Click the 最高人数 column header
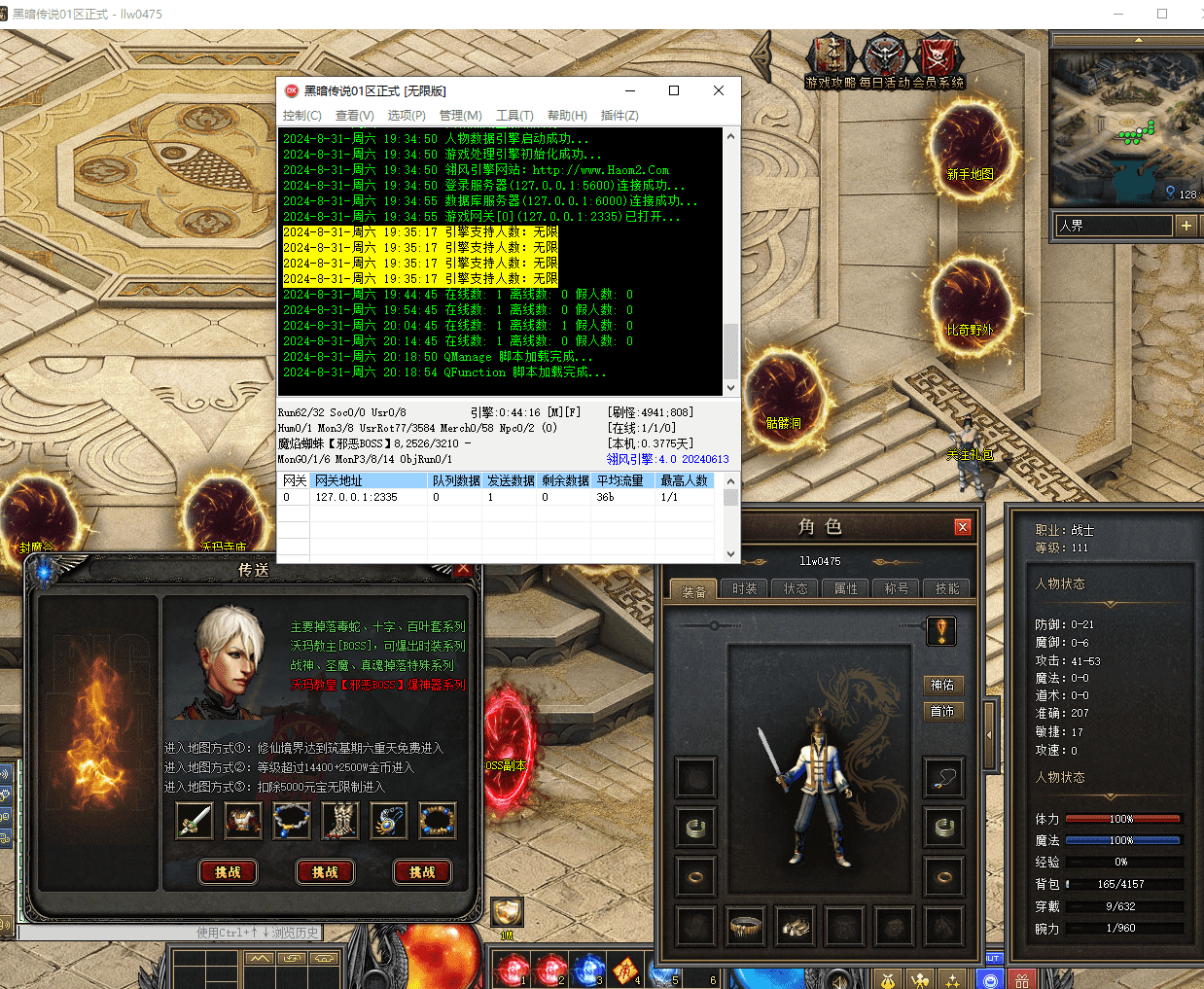 coord(686,480)
